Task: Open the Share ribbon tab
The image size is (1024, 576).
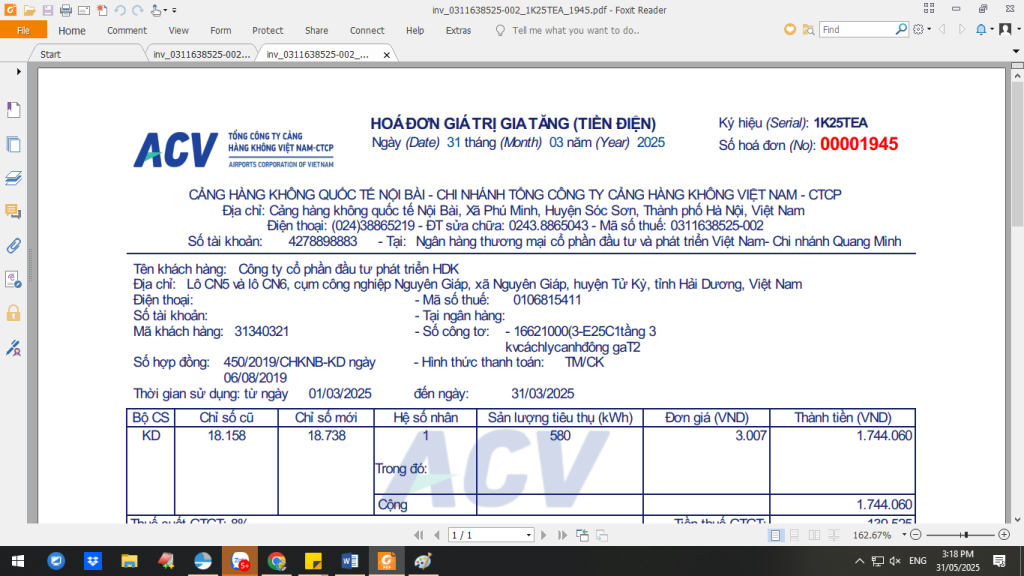Action: pos(317,30)
